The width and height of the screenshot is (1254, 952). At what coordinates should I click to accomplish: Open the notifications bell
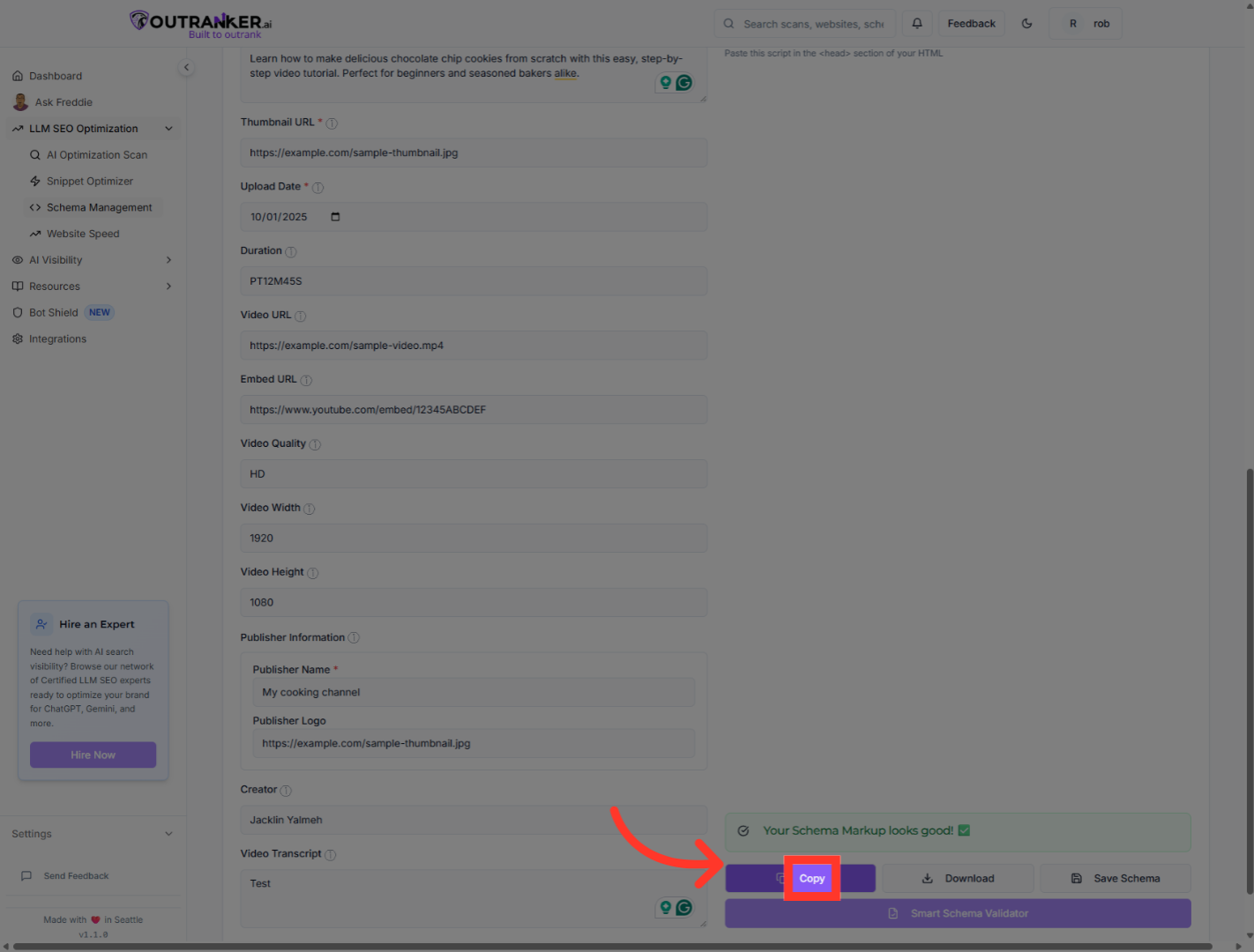(917, 24)
